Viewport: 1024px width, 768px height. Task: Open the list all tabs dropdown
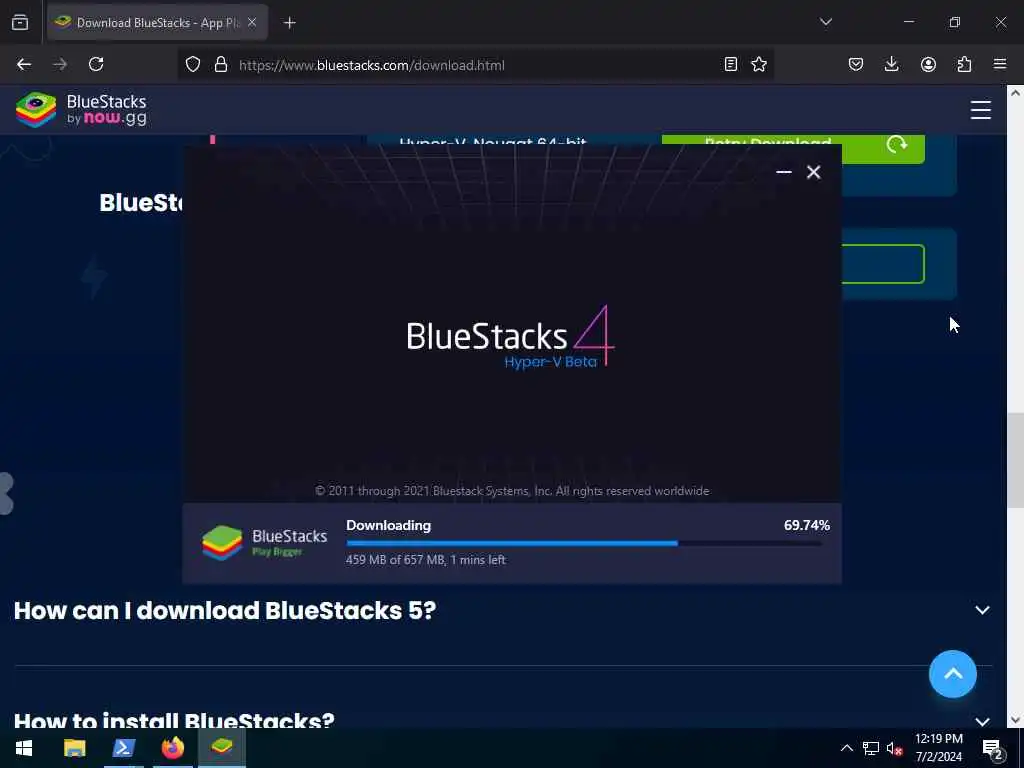click(825, 22)
